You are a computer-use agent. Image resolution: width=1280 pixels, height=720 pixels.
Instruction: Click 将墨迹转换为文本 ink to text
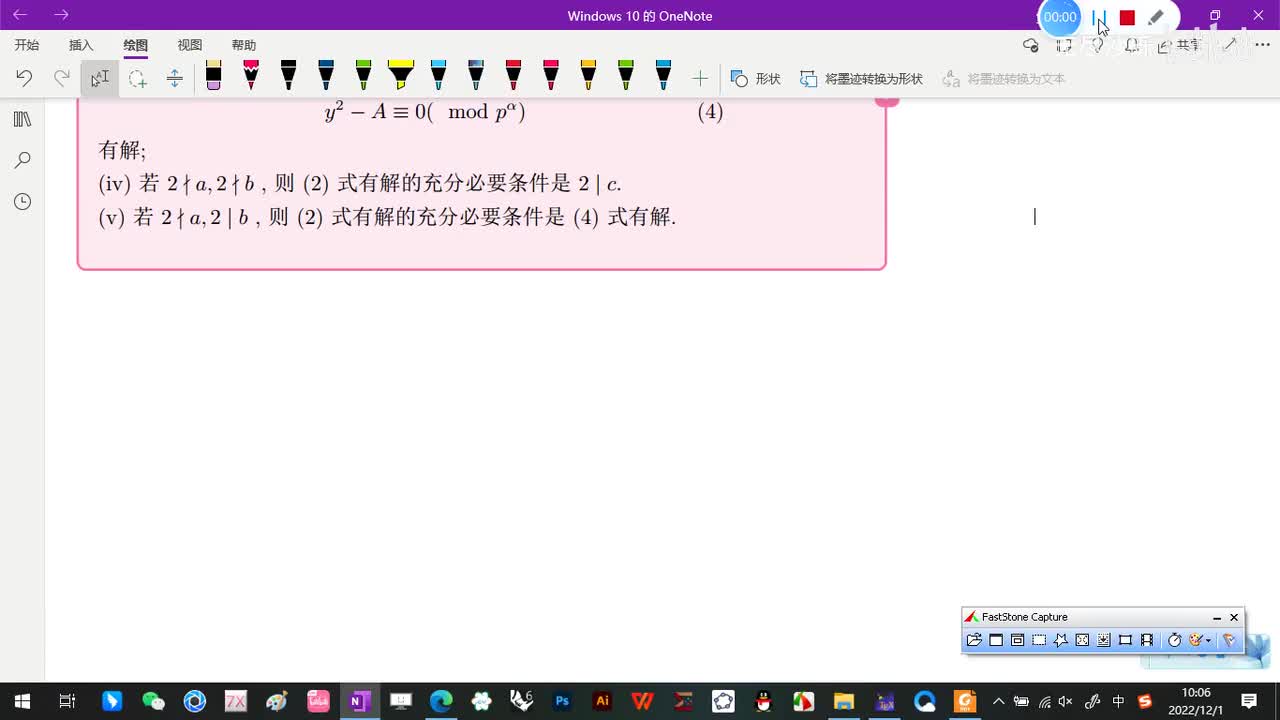[x=1004, y=78]
